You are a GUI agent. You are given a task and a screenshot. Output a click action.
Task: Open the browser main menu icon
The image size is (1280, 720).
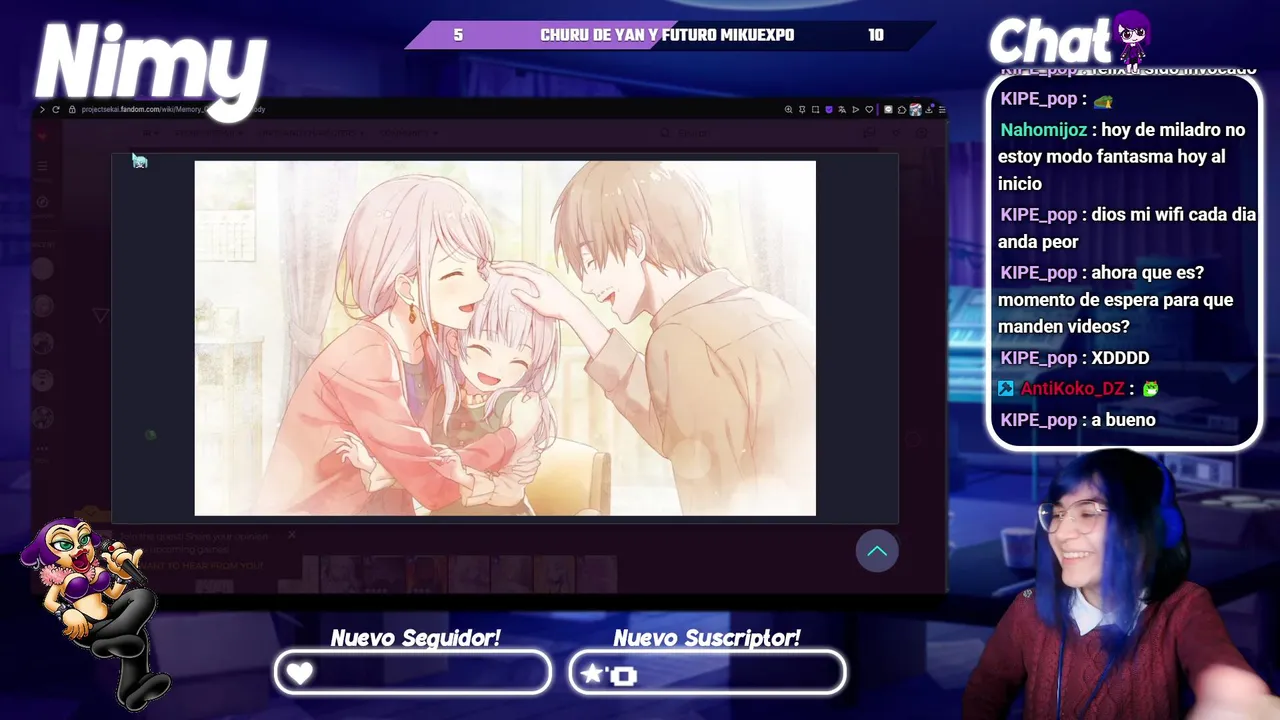(941, 110)
